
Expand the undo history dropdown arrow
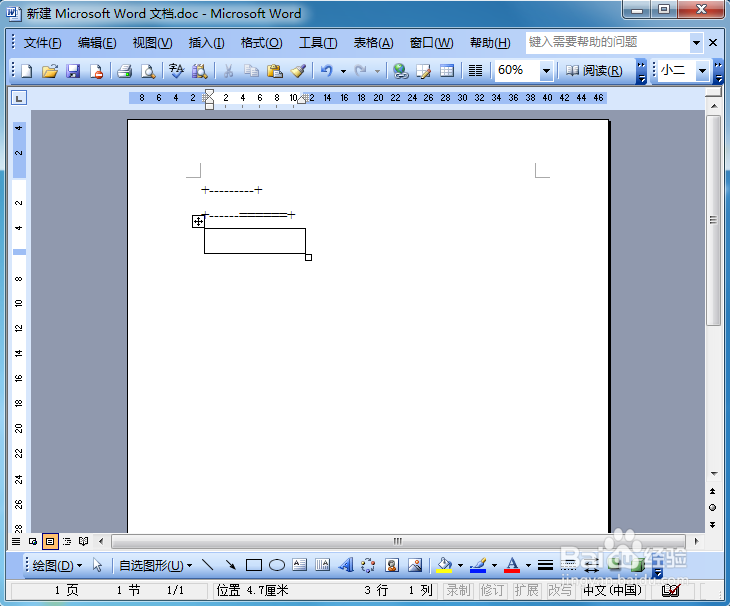click(x=343, y=71)
